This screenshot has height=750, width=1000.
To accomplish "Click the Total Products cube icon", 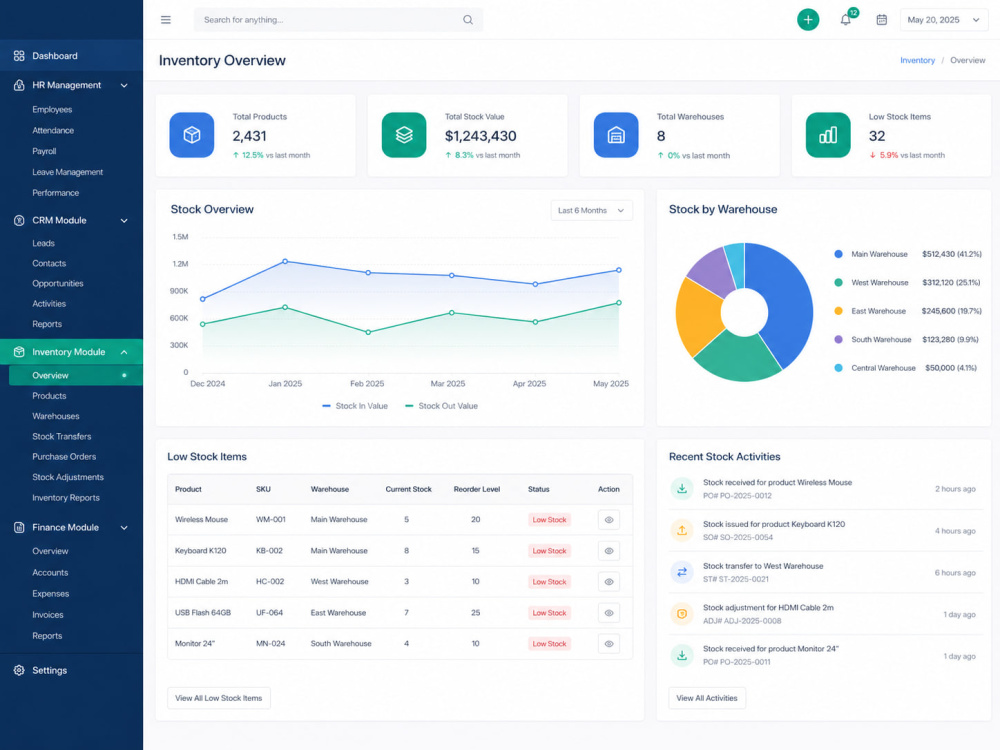I will 191,135.
